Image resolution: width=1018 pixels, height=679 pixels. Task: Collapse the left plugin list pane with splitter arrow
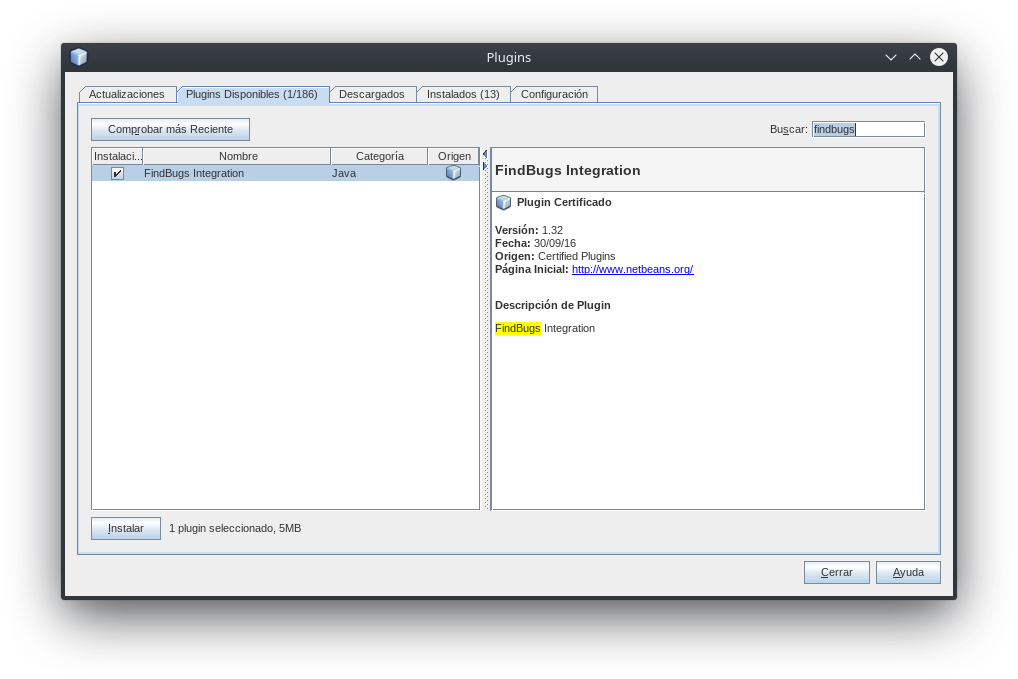484,154
